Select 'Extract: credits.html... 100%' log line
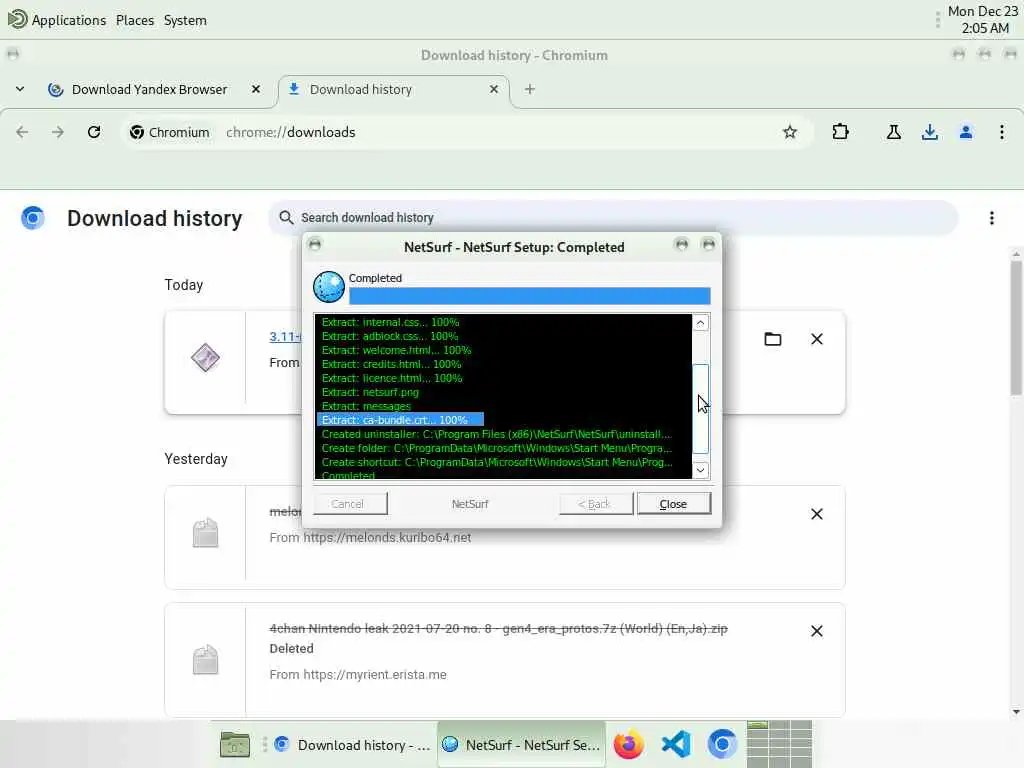The height and width of the screenshot is (768, 1024). [391, 364]
